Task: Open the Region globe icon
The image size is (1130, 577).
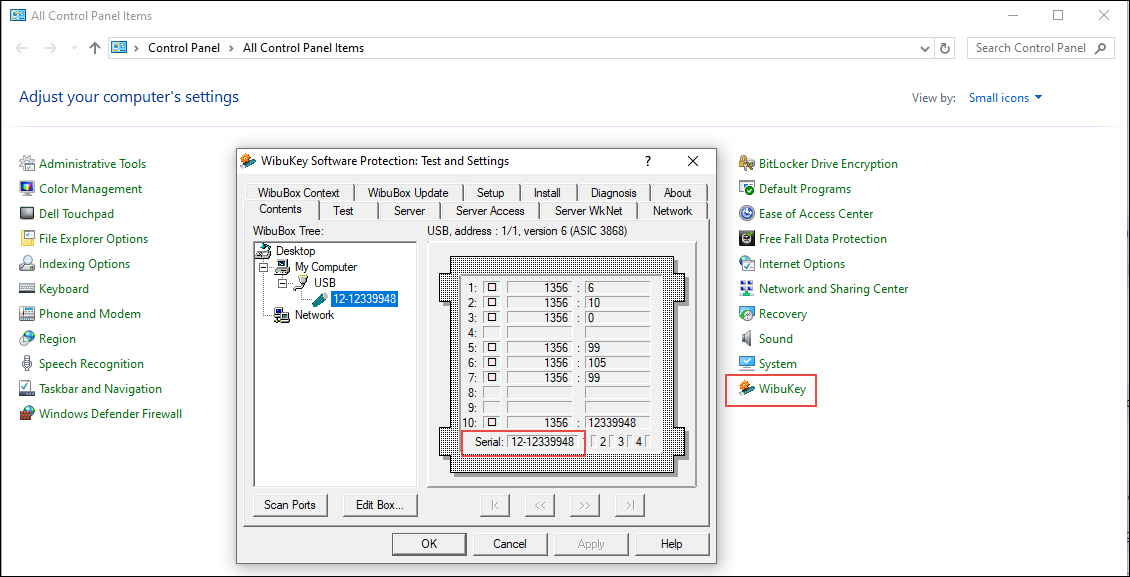Action: (x=27, y=339)
